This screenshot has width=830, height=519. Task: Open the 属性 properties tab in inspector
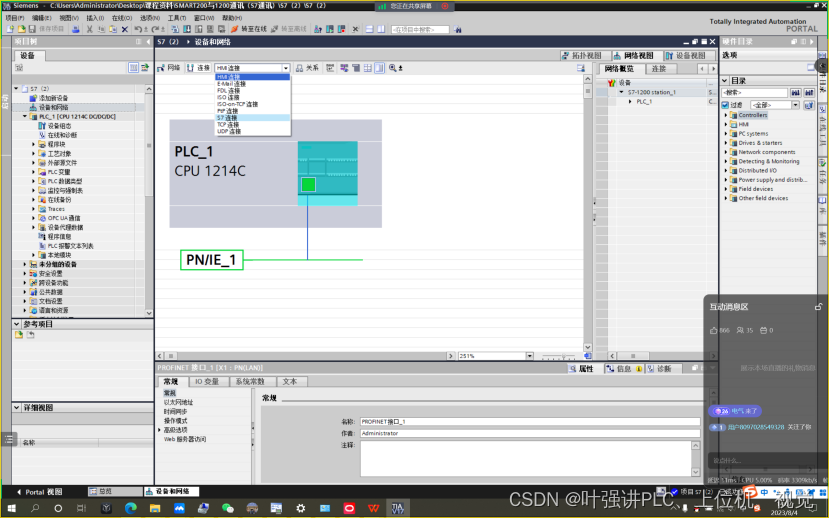[582, 369]
